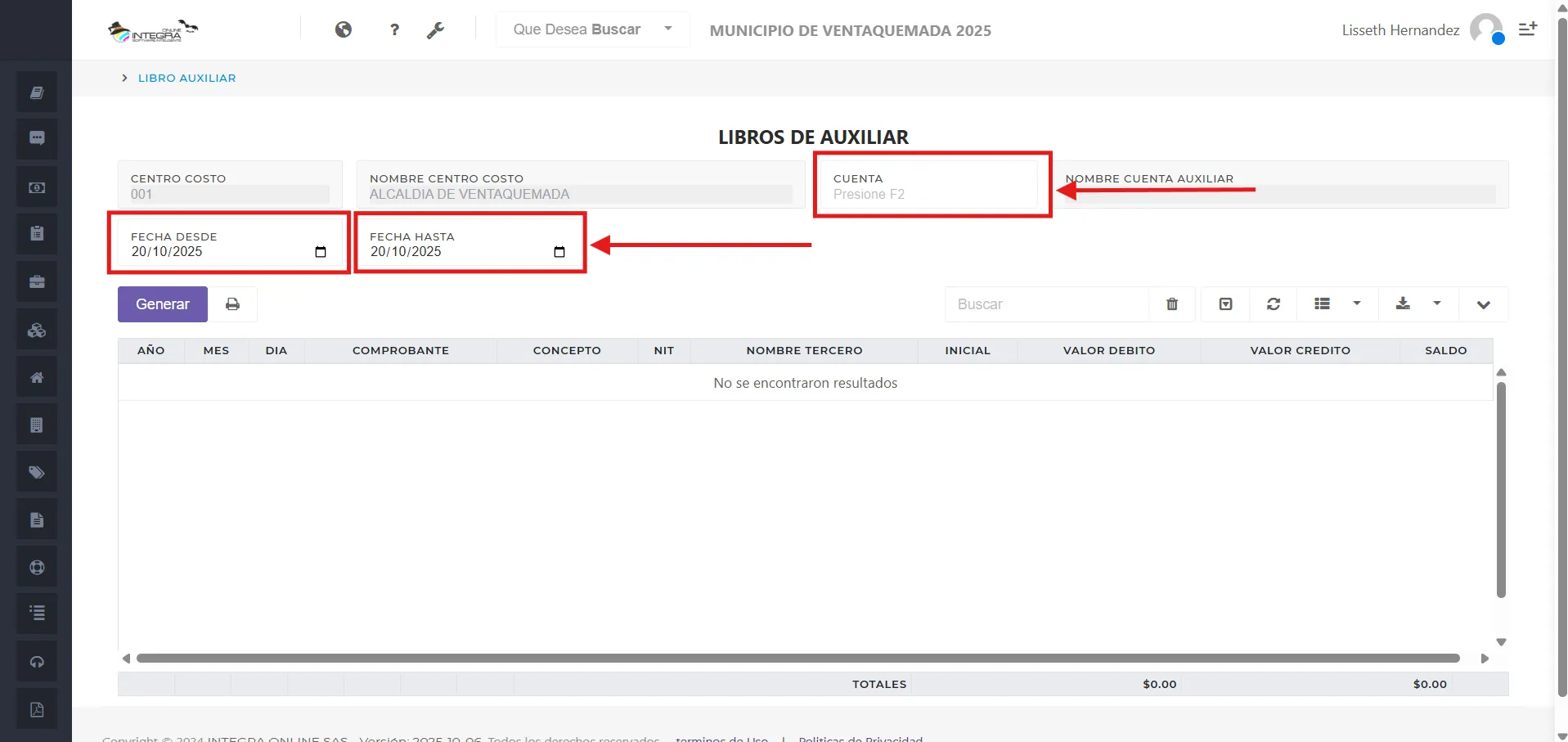Viewport: 1568px width, 742px height.
Task: Click the refresh icon above the table
Action: (x=1274, y=304)
